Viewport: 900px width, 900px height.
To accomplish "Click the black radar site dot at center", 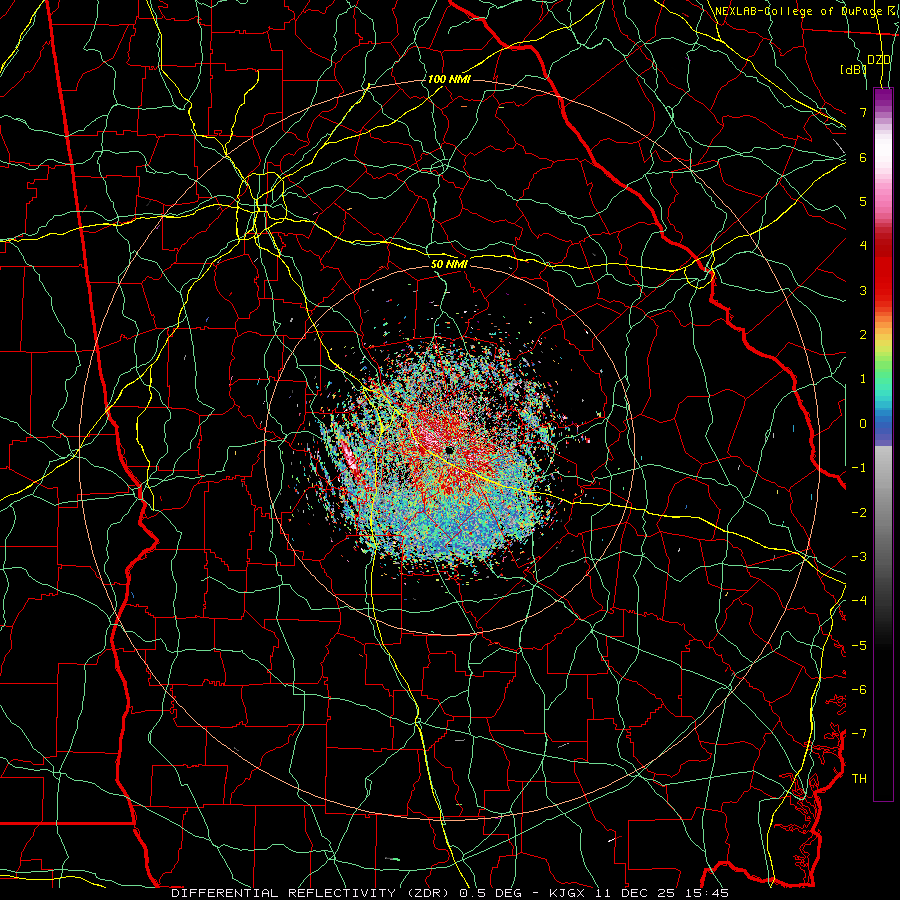I will [x=449, y=451].
